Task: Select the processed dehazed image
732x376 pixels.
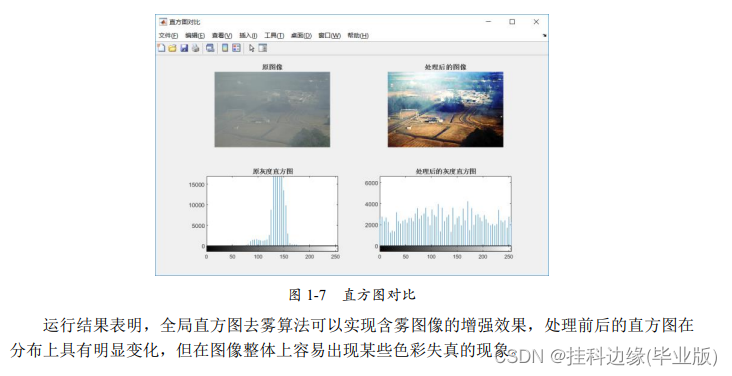Action: 445,109
